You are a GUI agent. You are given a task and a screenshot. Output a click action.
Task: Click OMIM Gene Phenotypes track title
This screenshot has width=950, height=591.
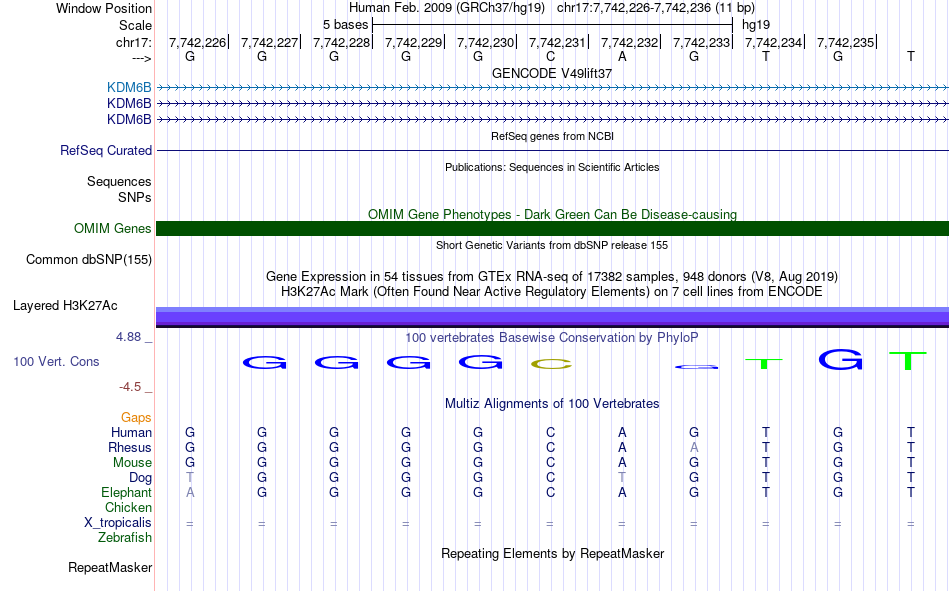(552, 215)
